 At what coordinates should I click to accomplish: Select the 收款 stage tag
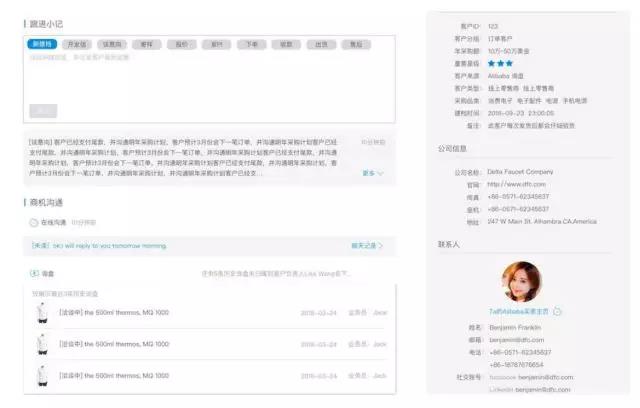click(x=286, y=44)
